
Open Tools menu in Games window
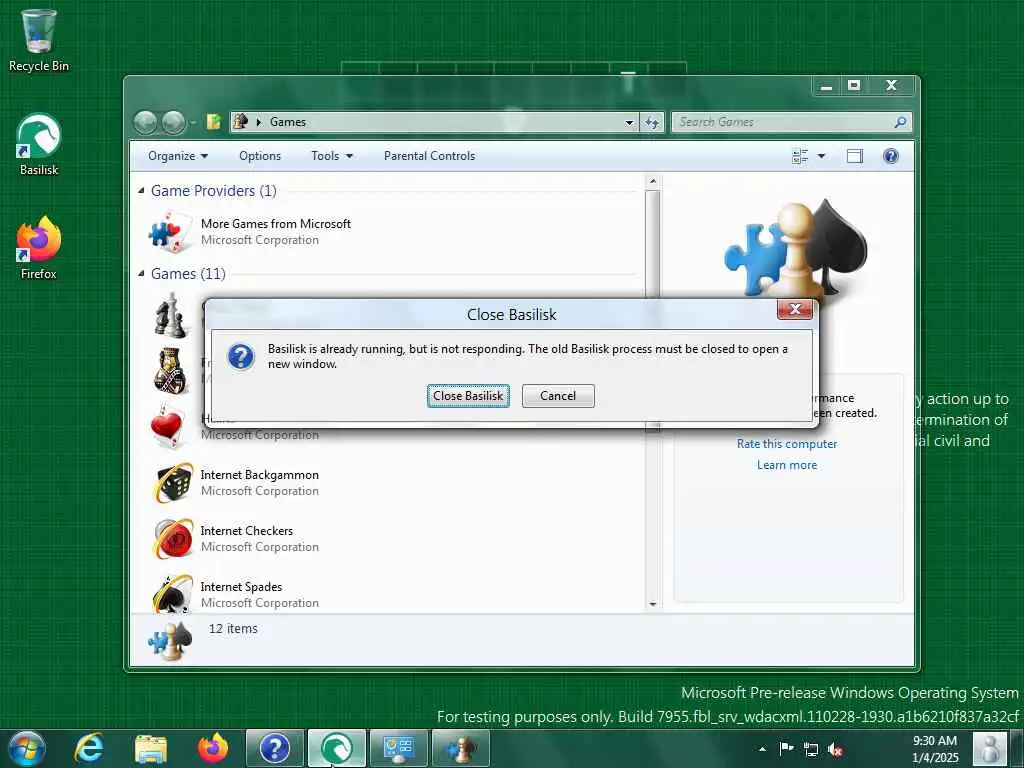pyautogui.click(x=332, y=155)
